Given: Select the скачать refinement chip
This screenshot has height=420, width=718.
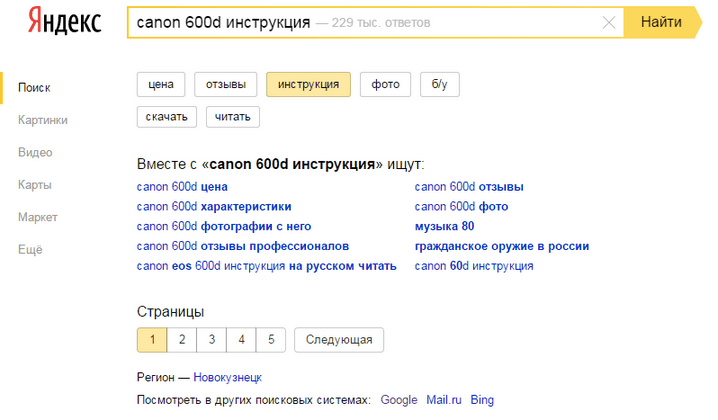Looking at the screenshot, I should [x=167, y=117].
